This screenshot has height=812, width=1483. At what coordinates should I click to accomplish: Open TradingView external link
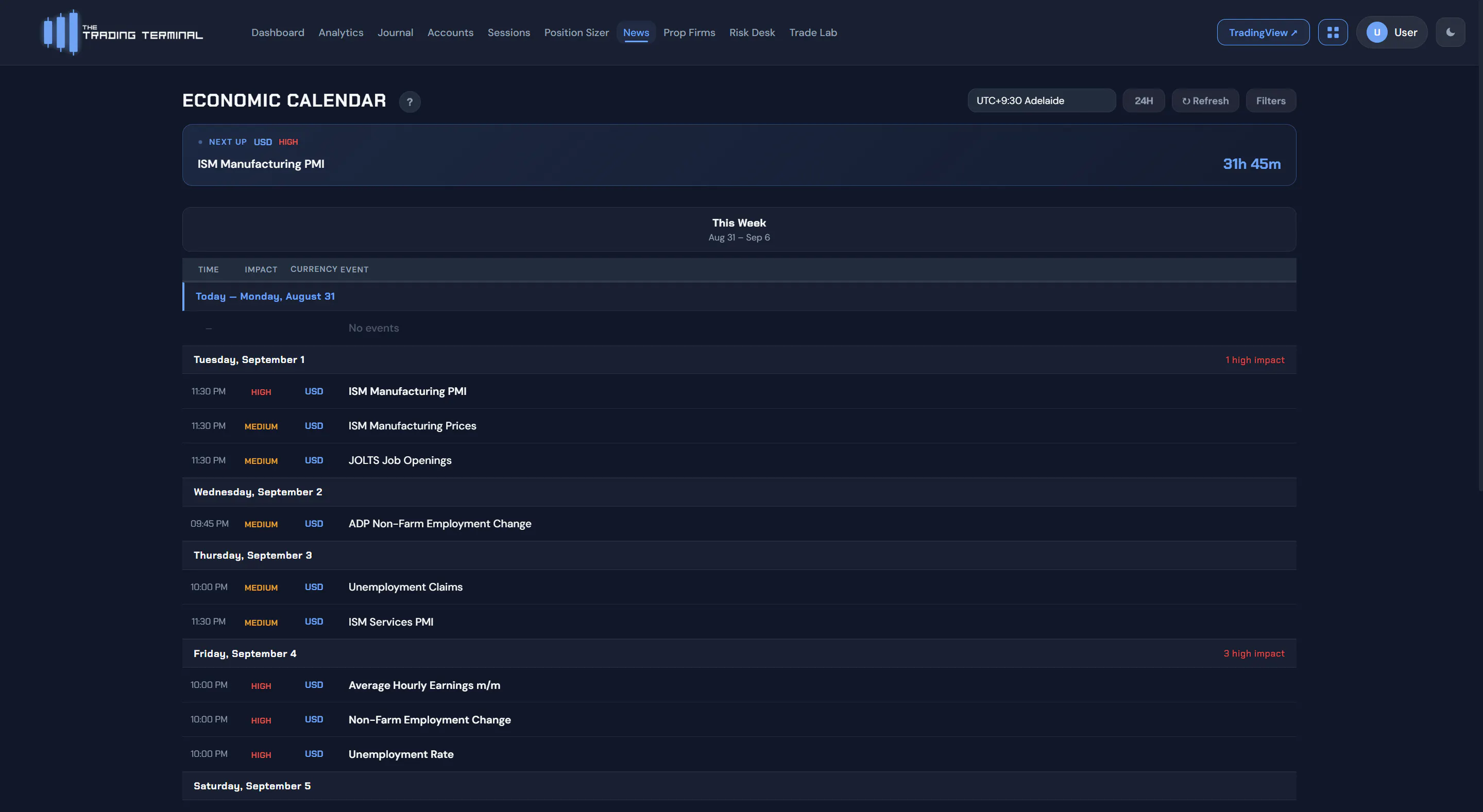(x=1263, y=32)
